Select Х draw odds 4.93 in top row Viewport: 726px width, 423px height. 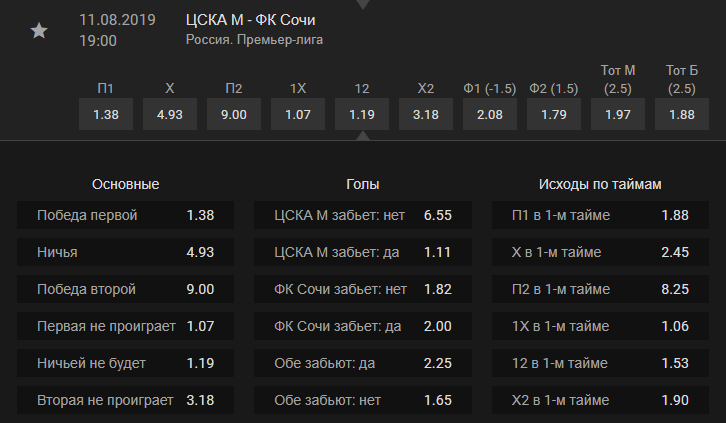(170, 114)
